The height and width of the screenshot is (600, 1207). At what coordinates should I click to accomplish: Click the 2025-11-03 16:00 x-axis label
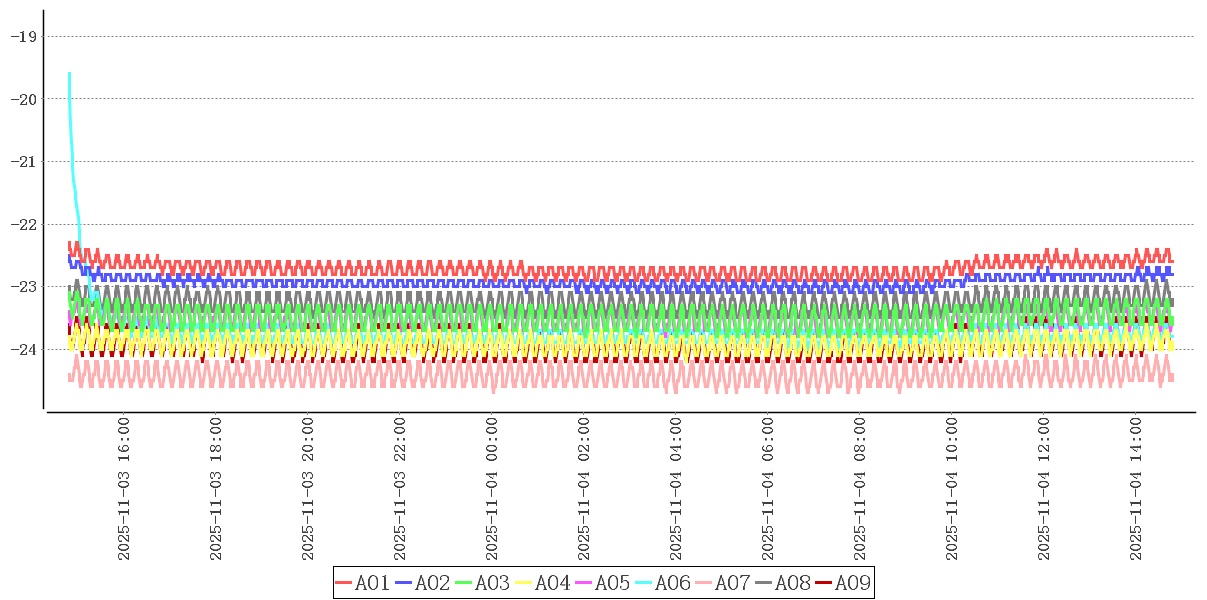click(124, 490)
